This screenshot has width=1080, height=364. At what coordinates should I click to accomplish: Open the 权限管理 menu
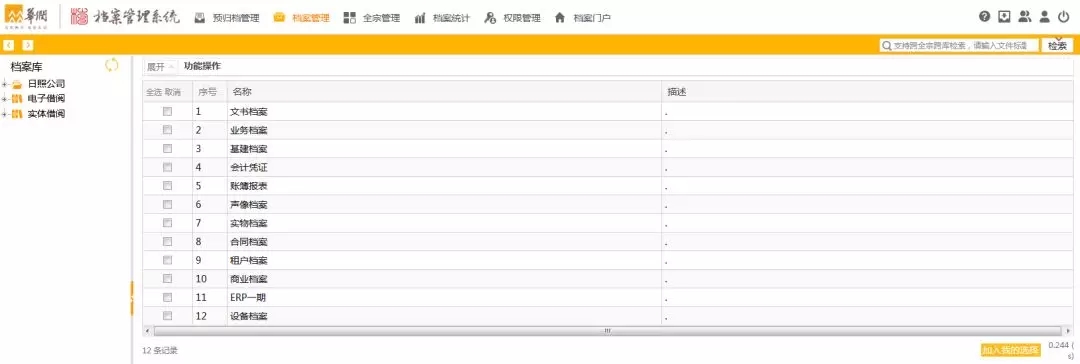coord(522,19)
